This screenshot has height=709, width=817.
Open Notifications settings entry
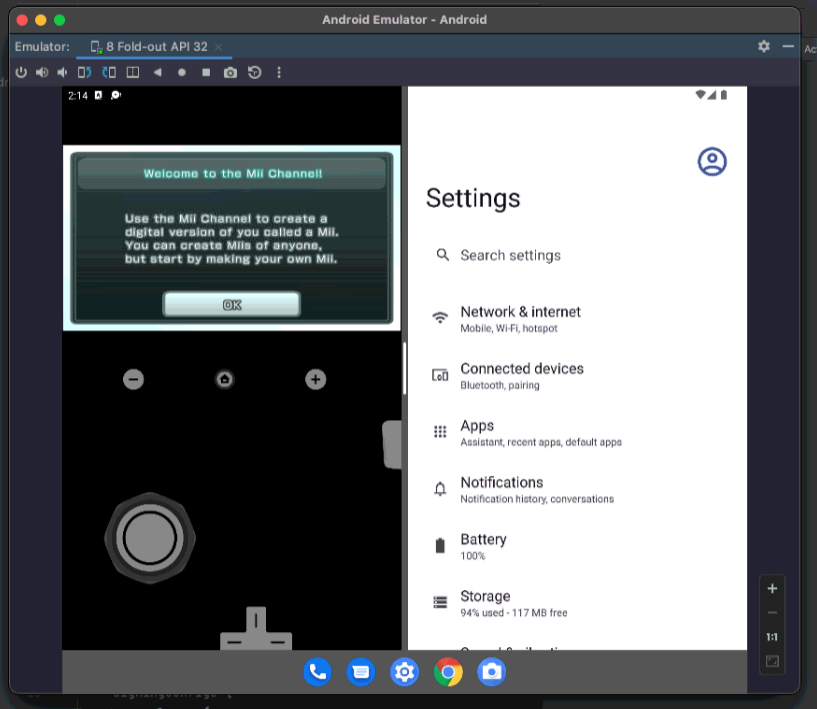click(577, 490)
